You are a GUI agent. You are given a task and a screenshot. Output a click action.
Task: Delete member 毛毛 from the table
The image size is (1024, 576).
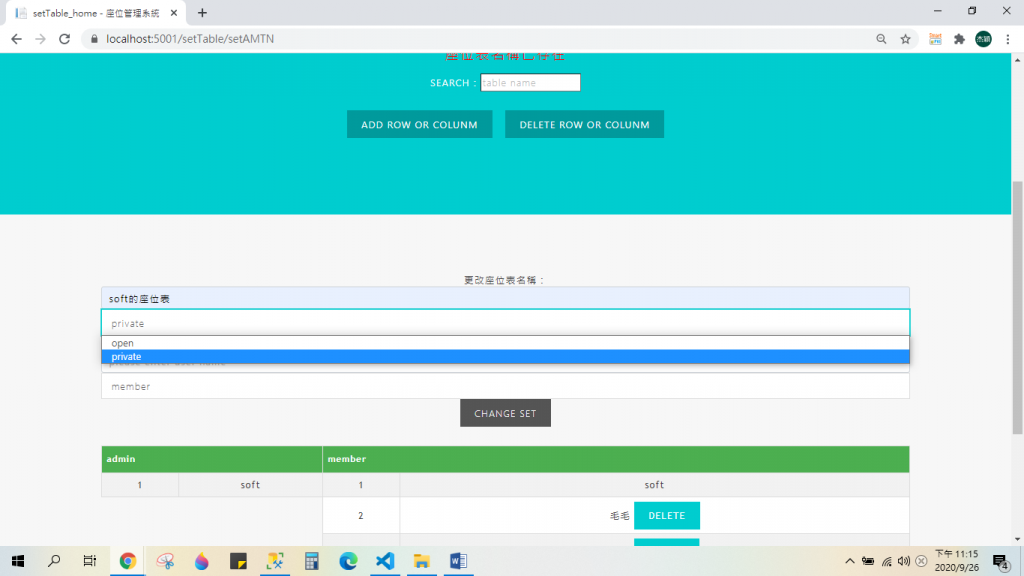click(x=667, y=515)
